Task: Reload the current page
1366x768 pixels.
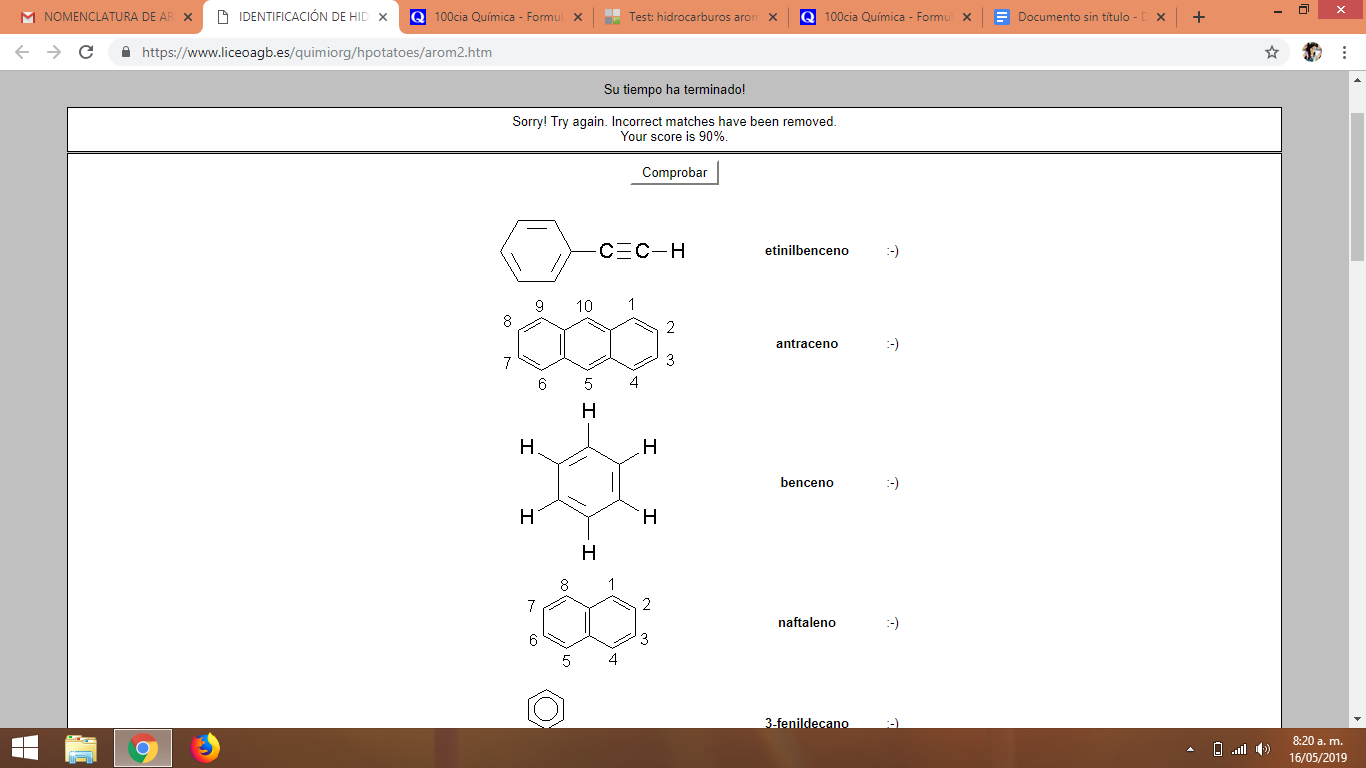Action: click(x=86, y=52)
